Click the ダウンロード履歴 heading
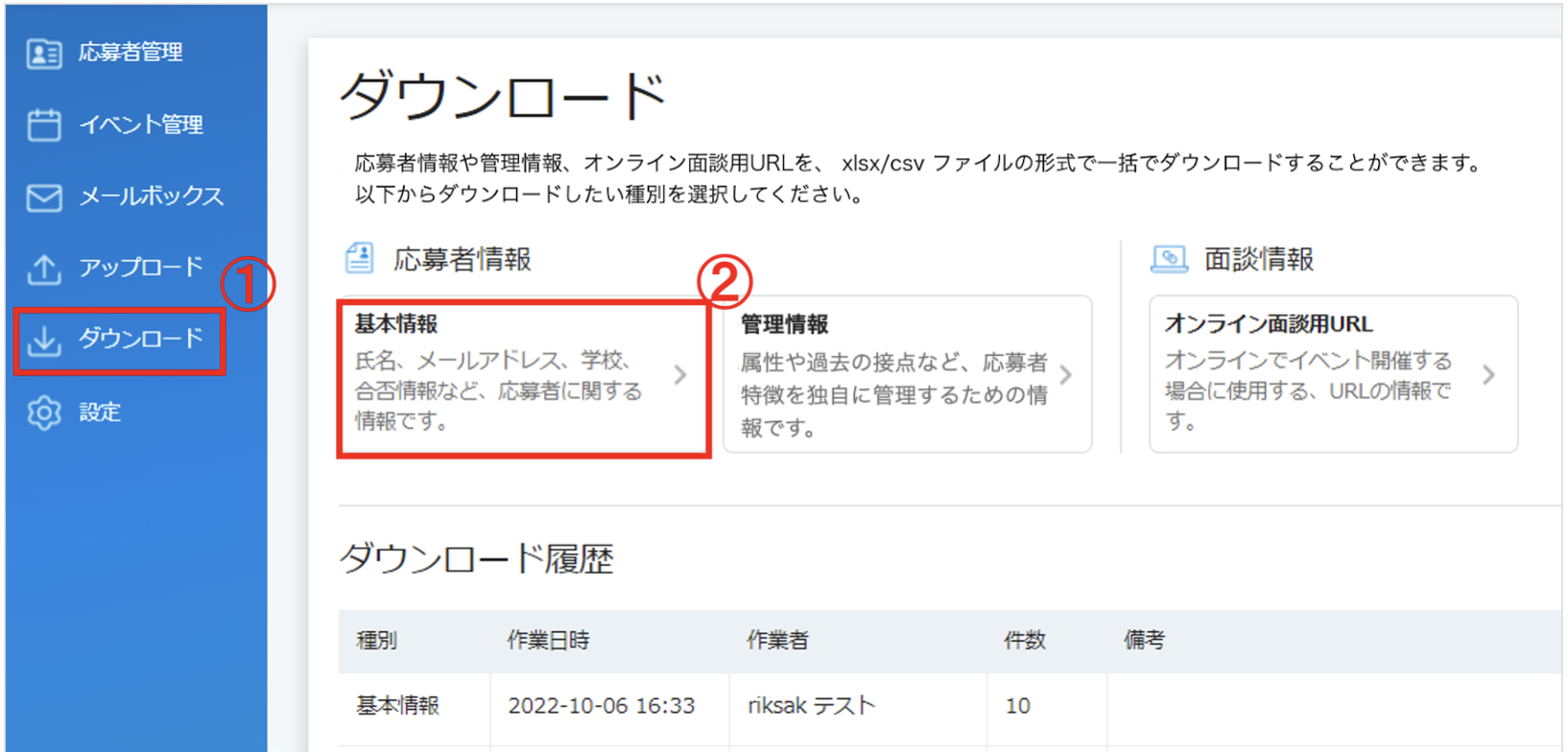 click(478, 558)
